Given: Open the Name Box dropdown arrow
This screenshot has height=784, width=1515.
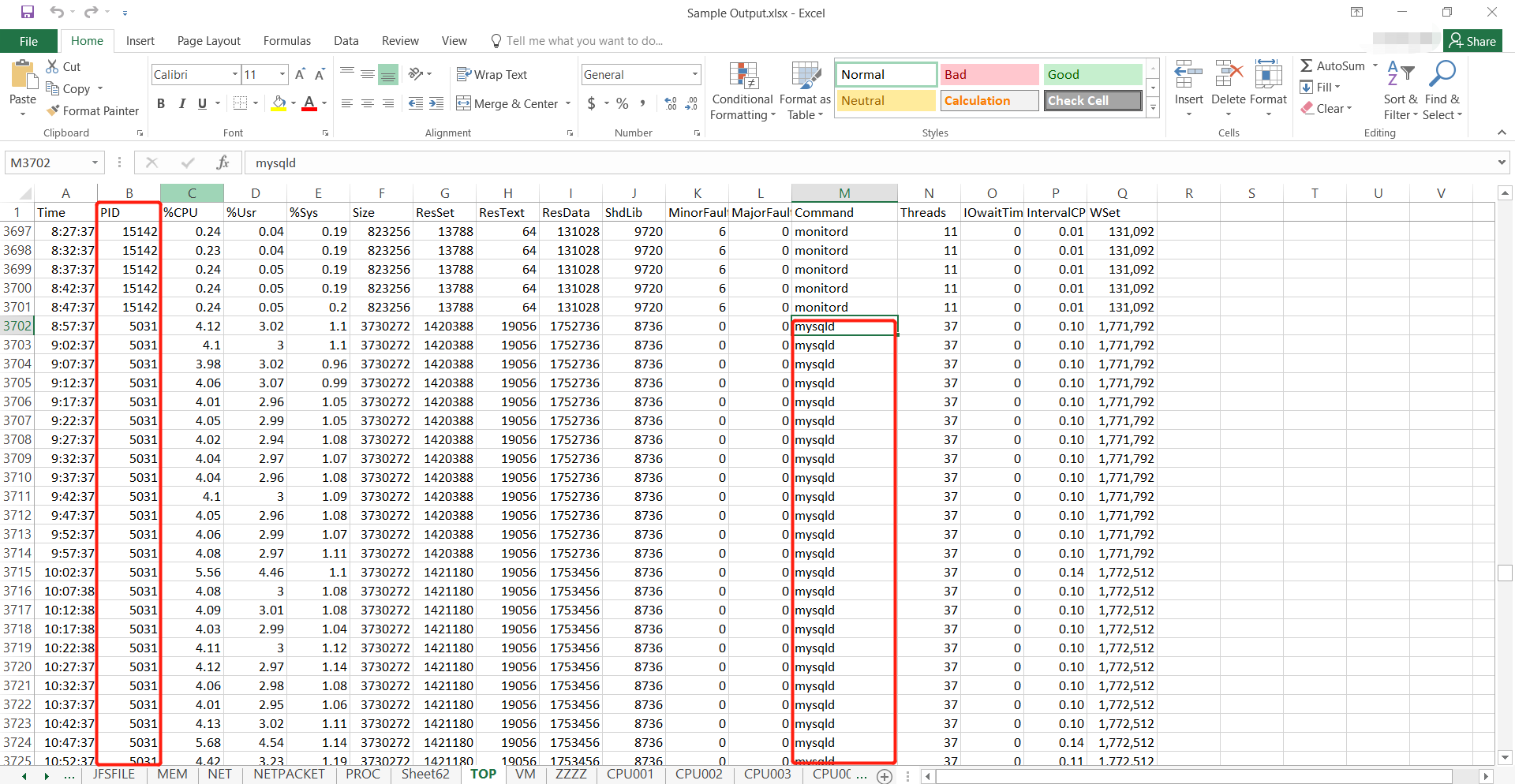Looking at the screenshot, I should [95, 162].
